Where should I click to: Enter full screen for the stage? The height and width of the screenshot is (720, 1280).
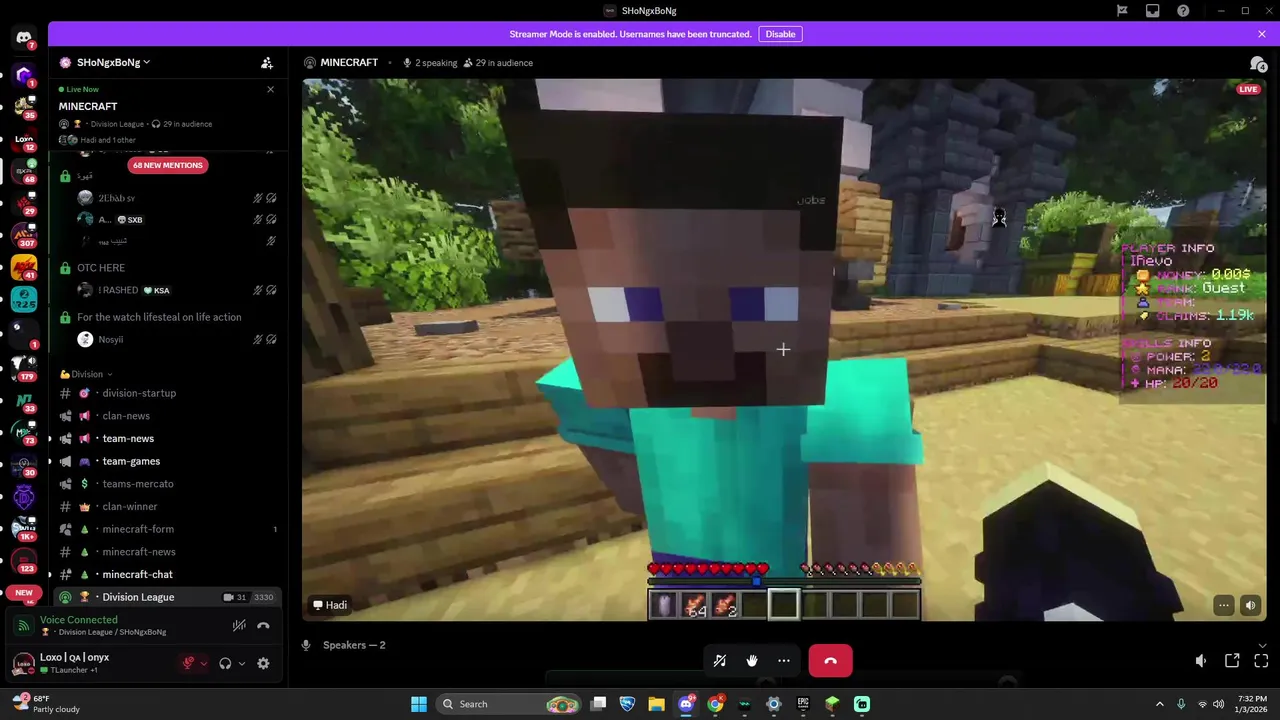coord(1261,661)
